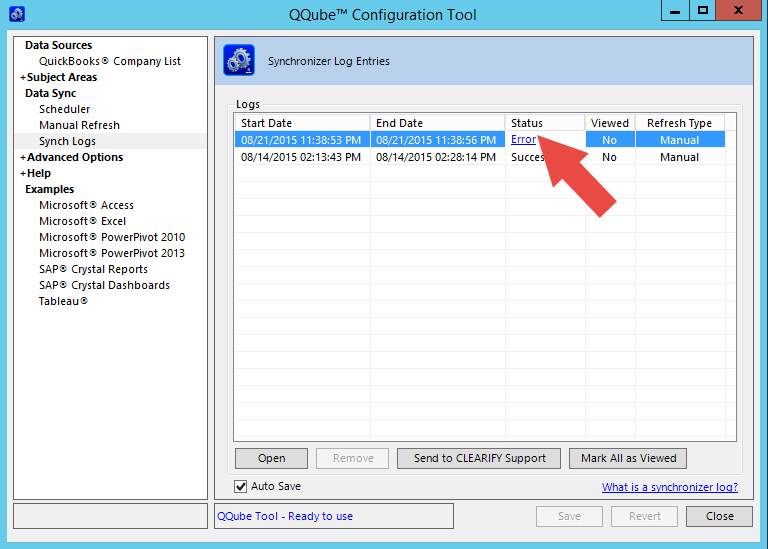The image size is (768, 549).
Task: Click Viewed 'No' in the Error row
Action: [610, 140]
